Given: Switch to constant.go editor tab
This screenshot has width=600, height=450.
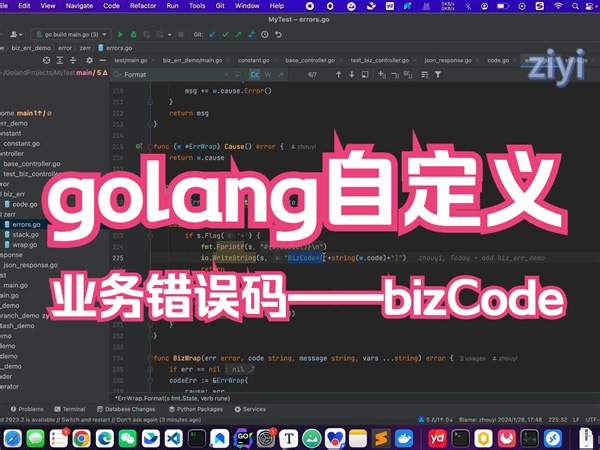Looking at the screenshot, I should coord(253,60).
